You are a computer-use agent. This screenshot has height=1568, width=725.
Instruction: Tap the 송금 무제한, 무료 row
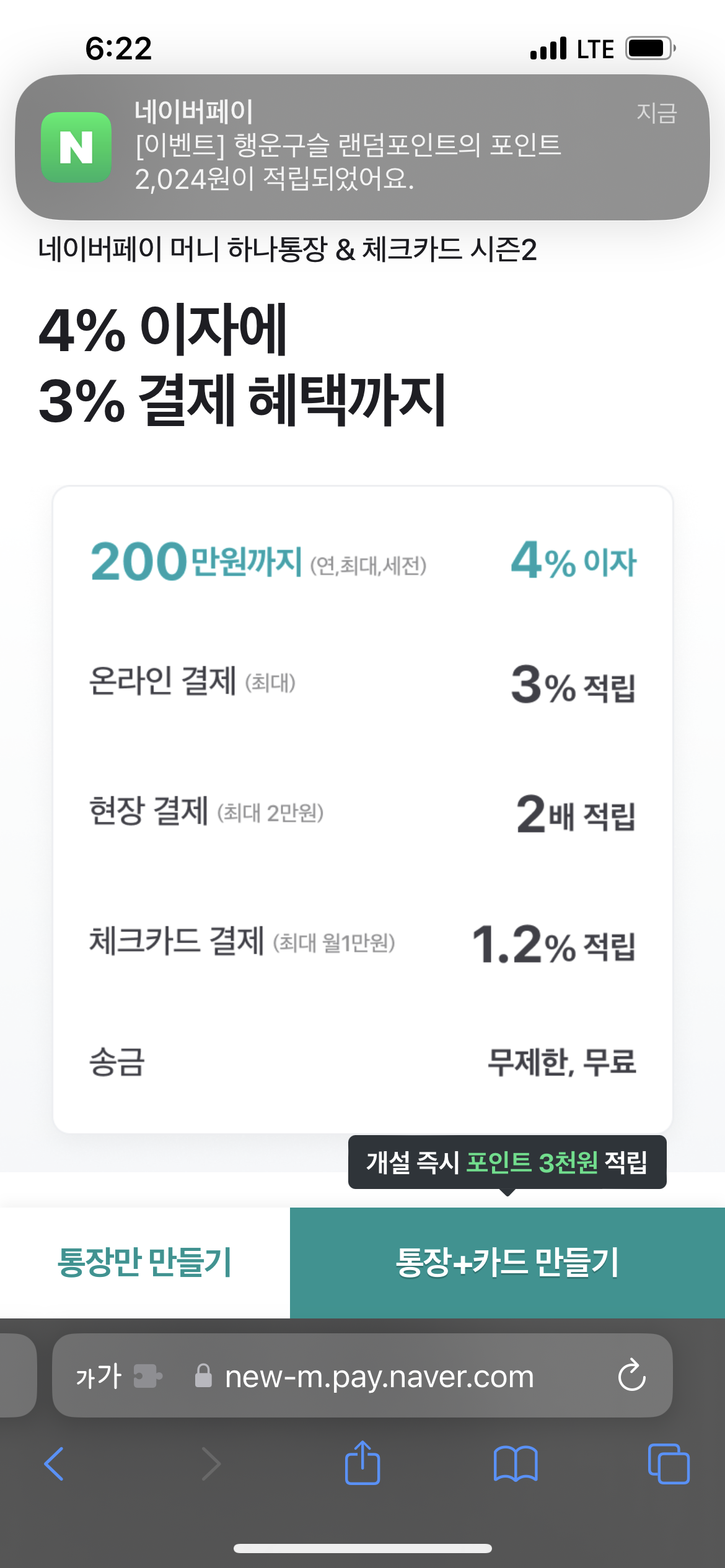pyautogui.click(x=362, y=1062)
